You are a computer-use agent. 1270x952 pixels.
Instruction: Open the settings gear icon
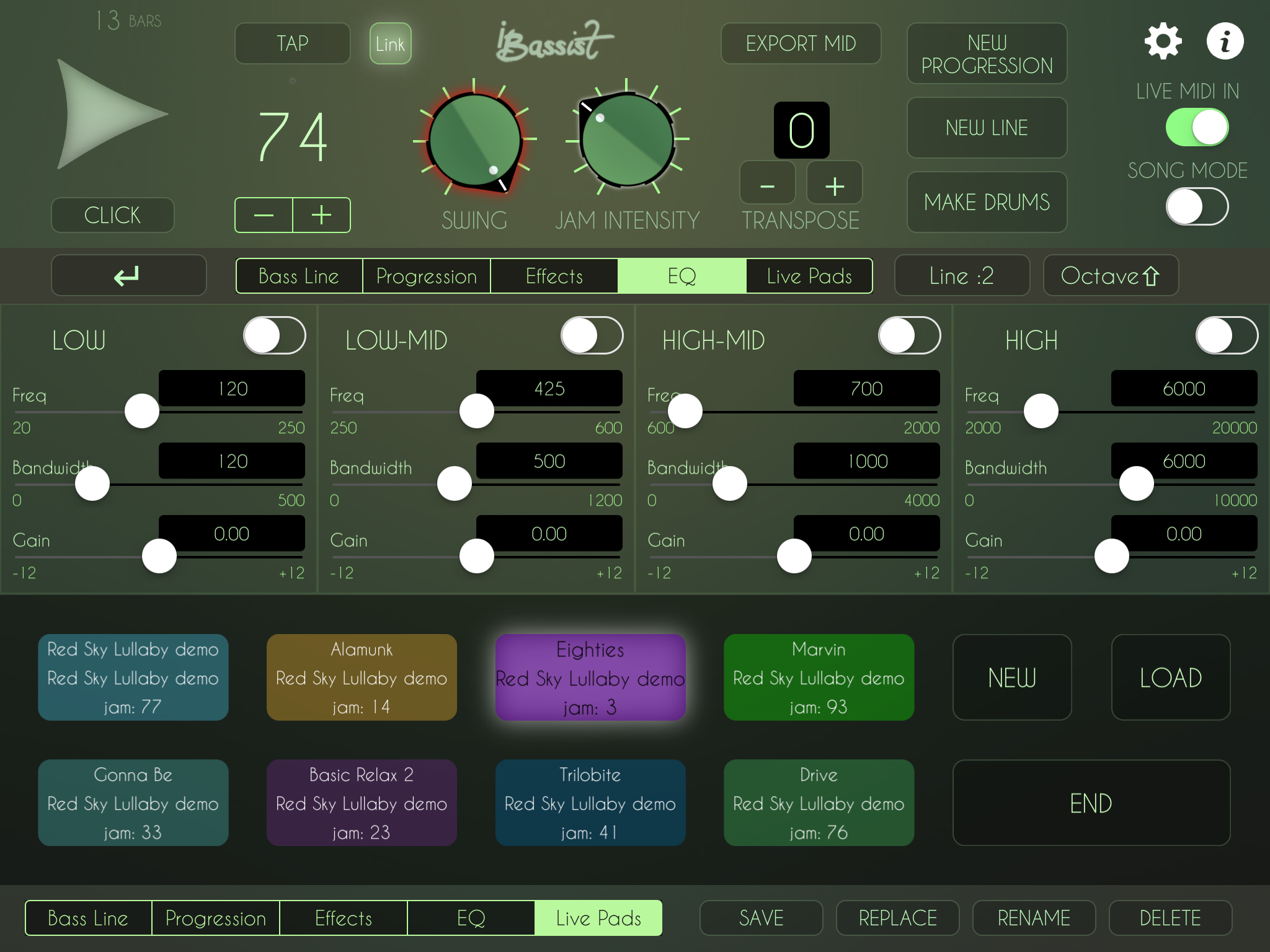coord(1163,42)
